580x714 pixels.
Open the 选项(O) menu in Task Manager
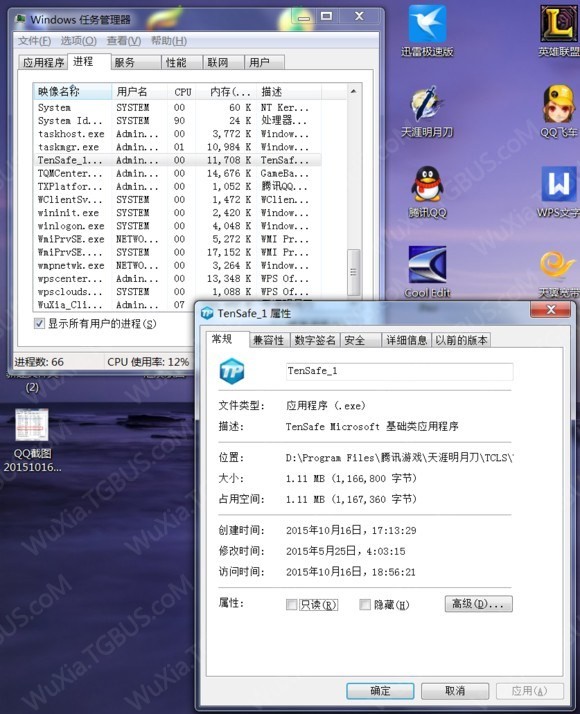(78, 41)
